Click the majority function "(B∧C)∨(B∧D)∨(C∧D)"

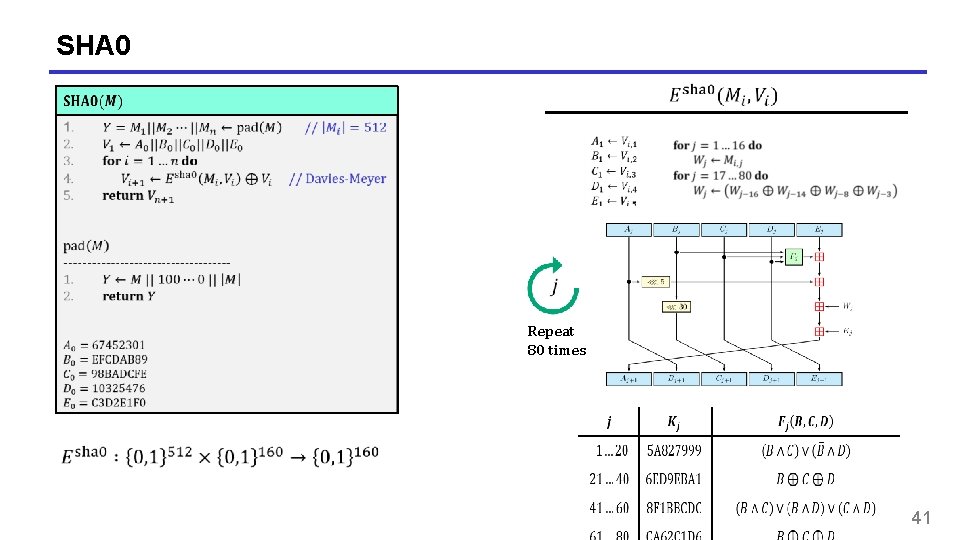tap(806, 508)
